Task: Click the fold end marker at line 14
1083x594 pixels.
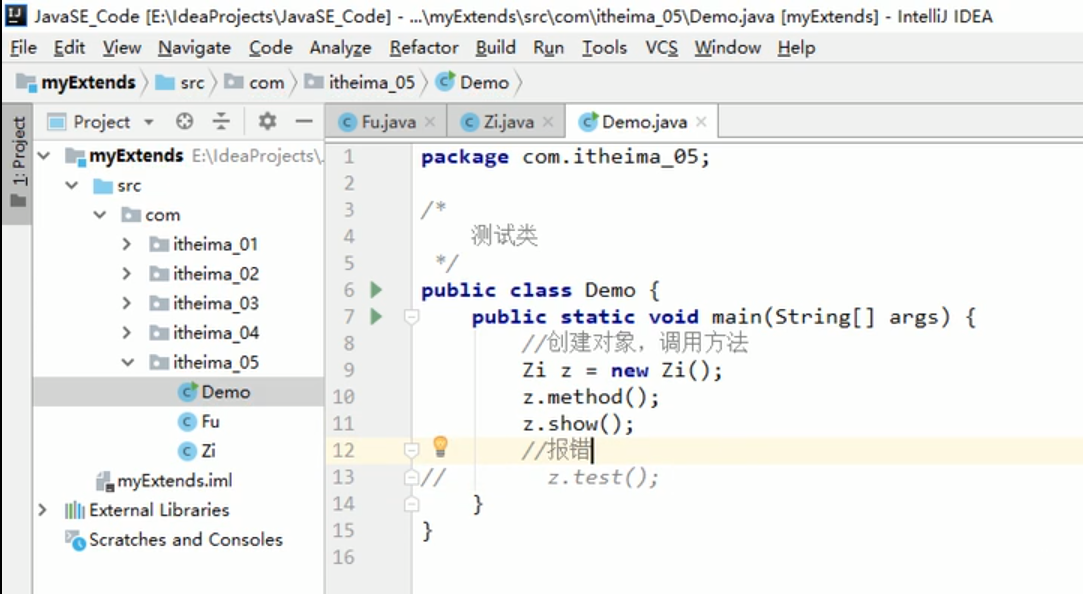Action: point(411,504)
